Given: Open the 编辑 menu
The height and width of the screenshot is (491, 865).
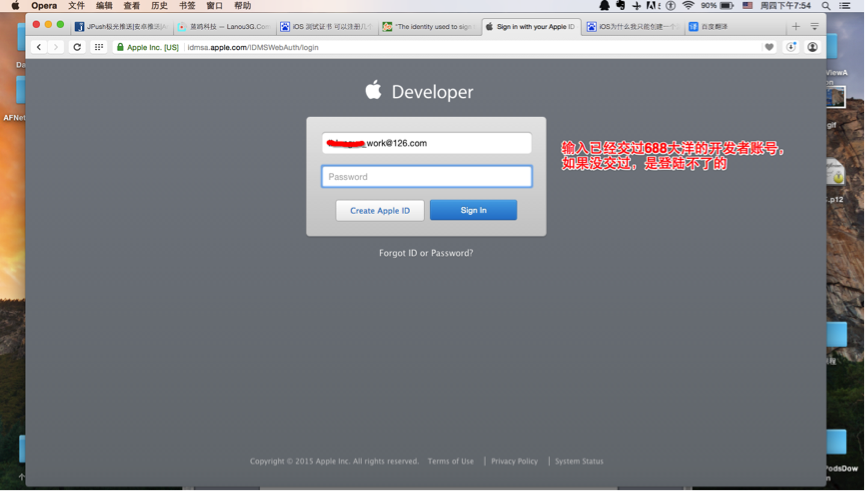Looking at the screenshot, I should [x=104, y=6].
